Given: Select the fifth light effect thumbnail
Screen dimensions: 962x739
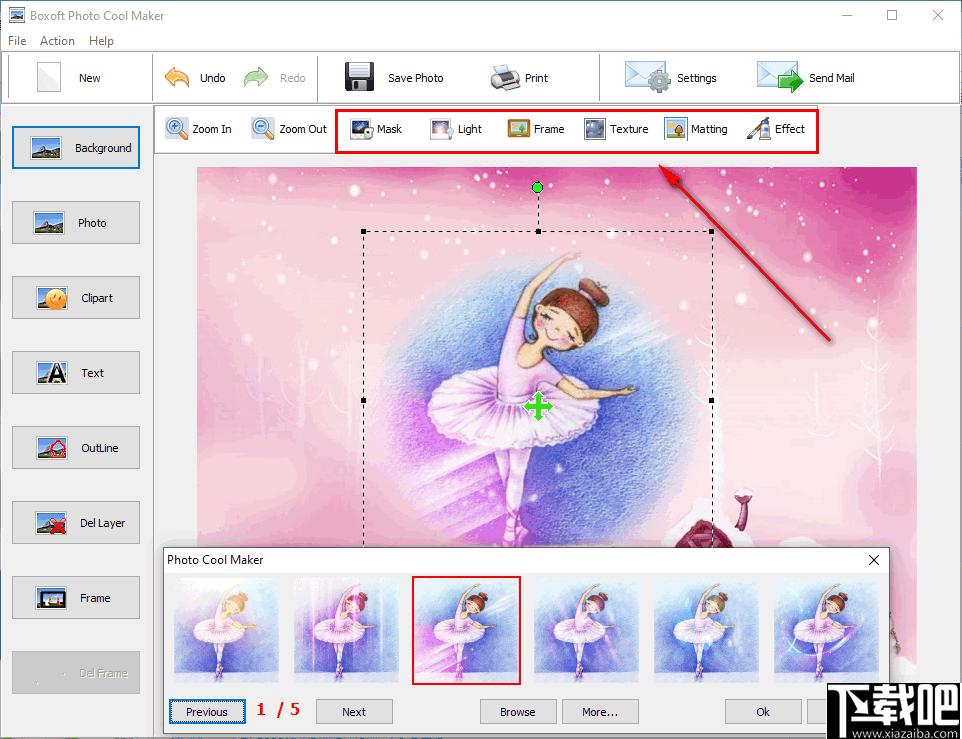Looking at the screenshot, I should coord(706,630).
